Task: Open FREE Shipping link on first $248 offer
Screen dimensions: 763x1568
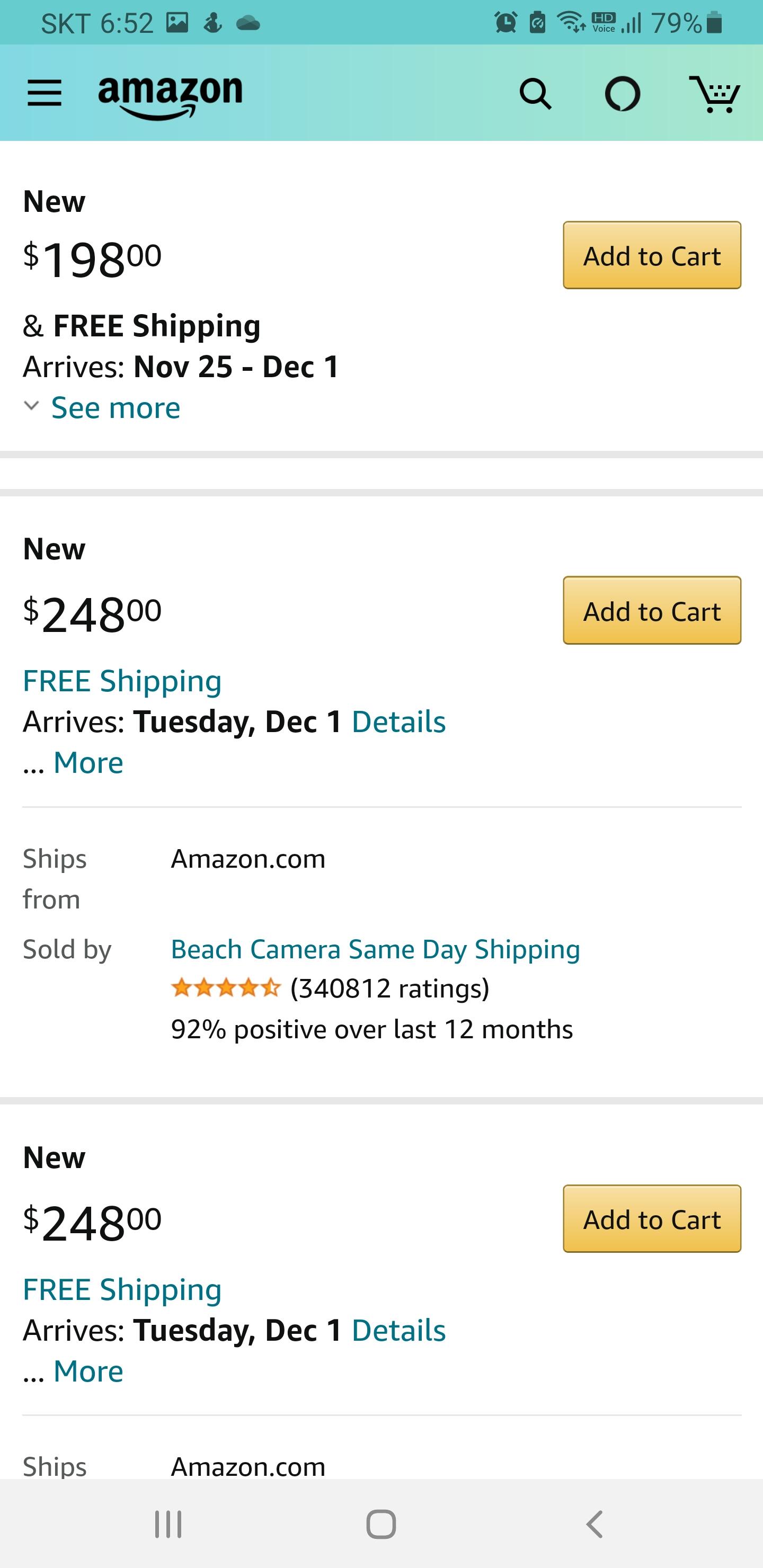Action: coord(122,681)
